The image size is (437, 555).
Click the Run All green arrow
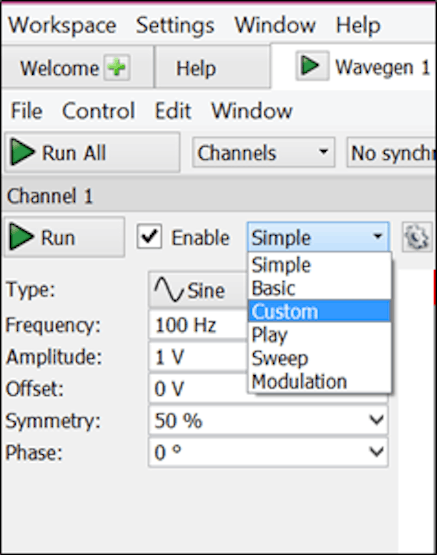point(23,153)
